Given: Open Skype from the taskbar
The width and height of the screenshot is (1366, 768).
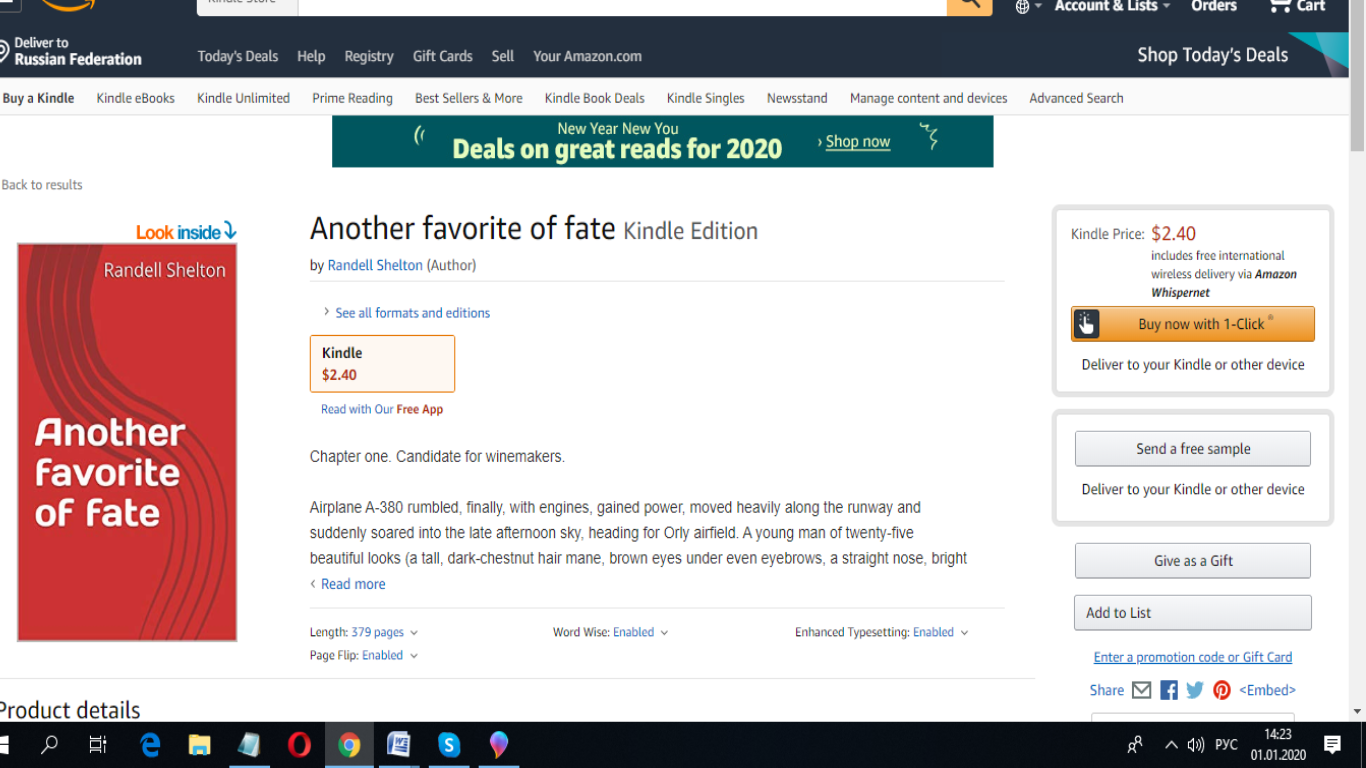Looking at the screenshot, I should tap(449, 745).
